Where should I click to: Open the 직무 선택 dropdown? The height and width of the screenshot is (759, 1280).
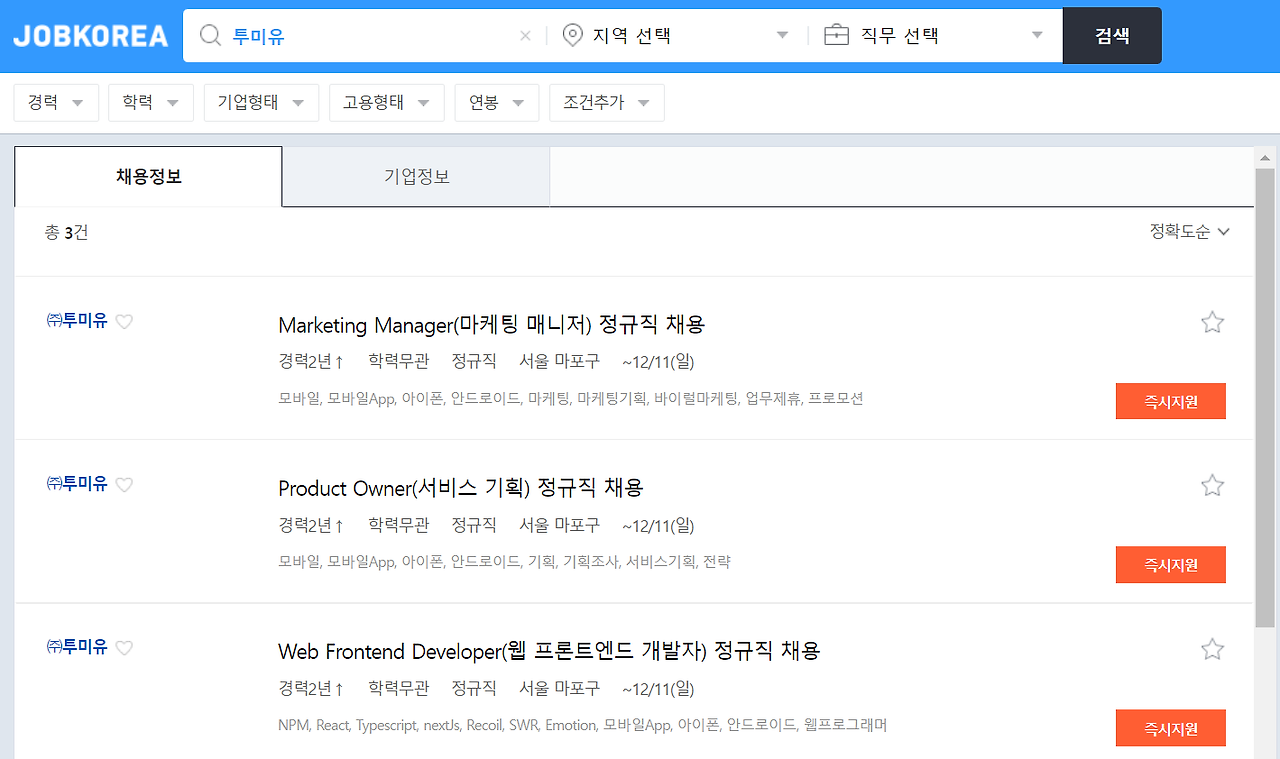pos(934,36)
